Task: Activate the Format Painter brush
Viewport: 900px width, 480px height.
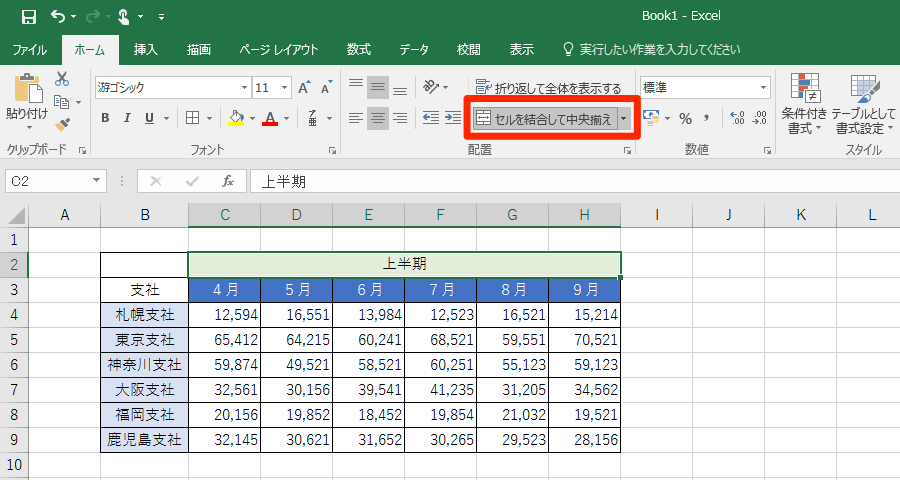Action: 62,123
